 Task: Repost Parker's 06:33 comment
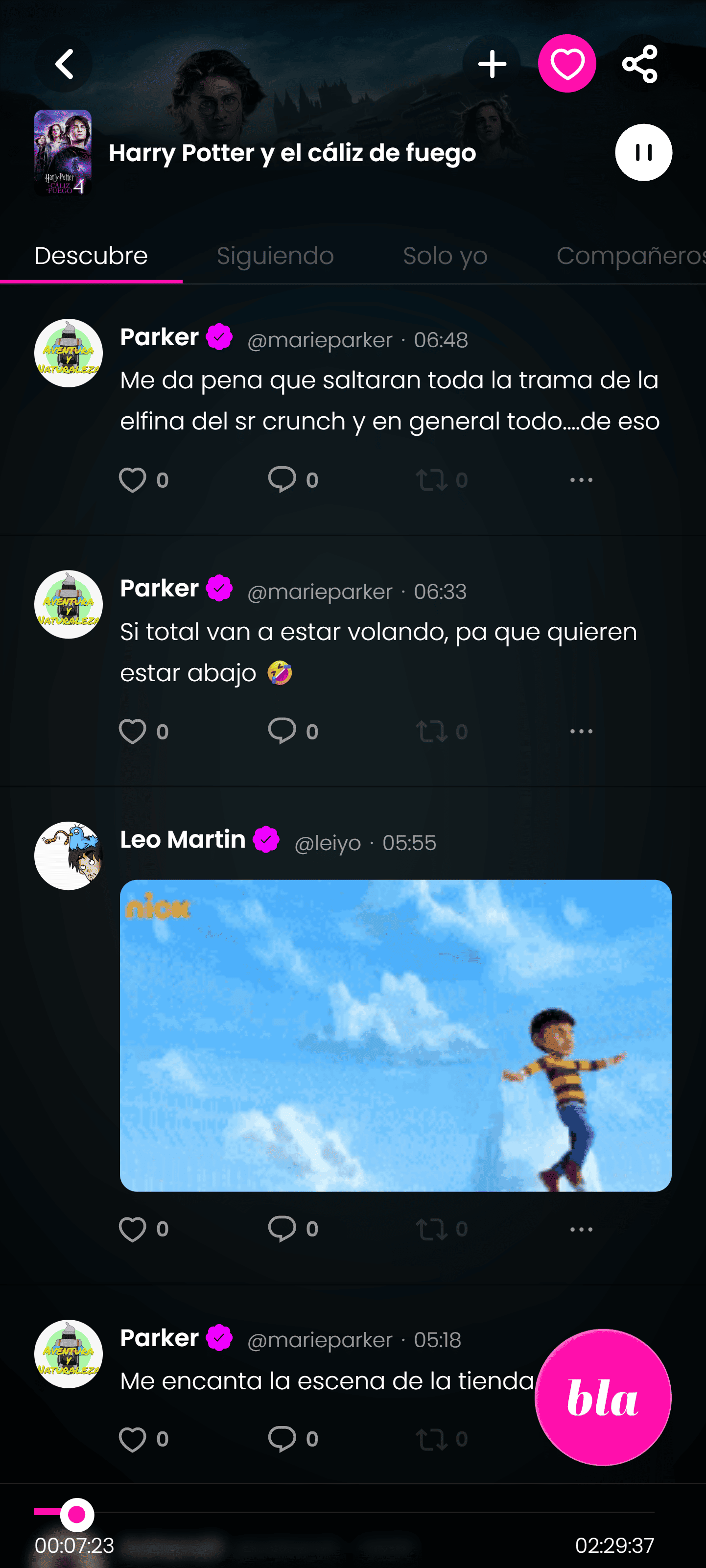[x=432, y=732]
